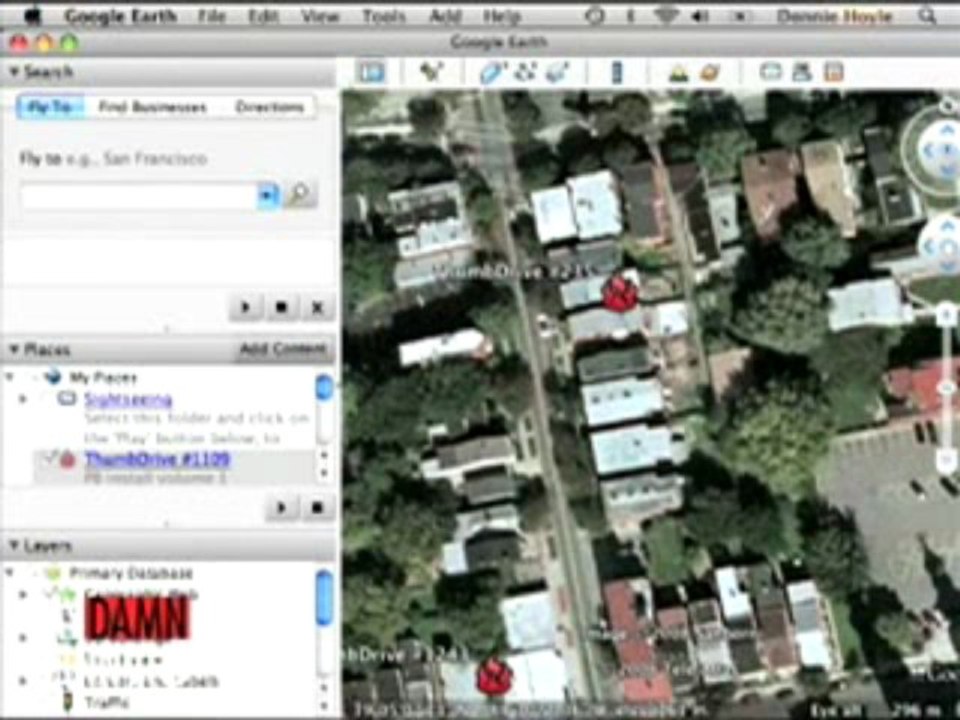Click the Add Content button
This screenshot has height=720, width=960.
pos(283,349)
